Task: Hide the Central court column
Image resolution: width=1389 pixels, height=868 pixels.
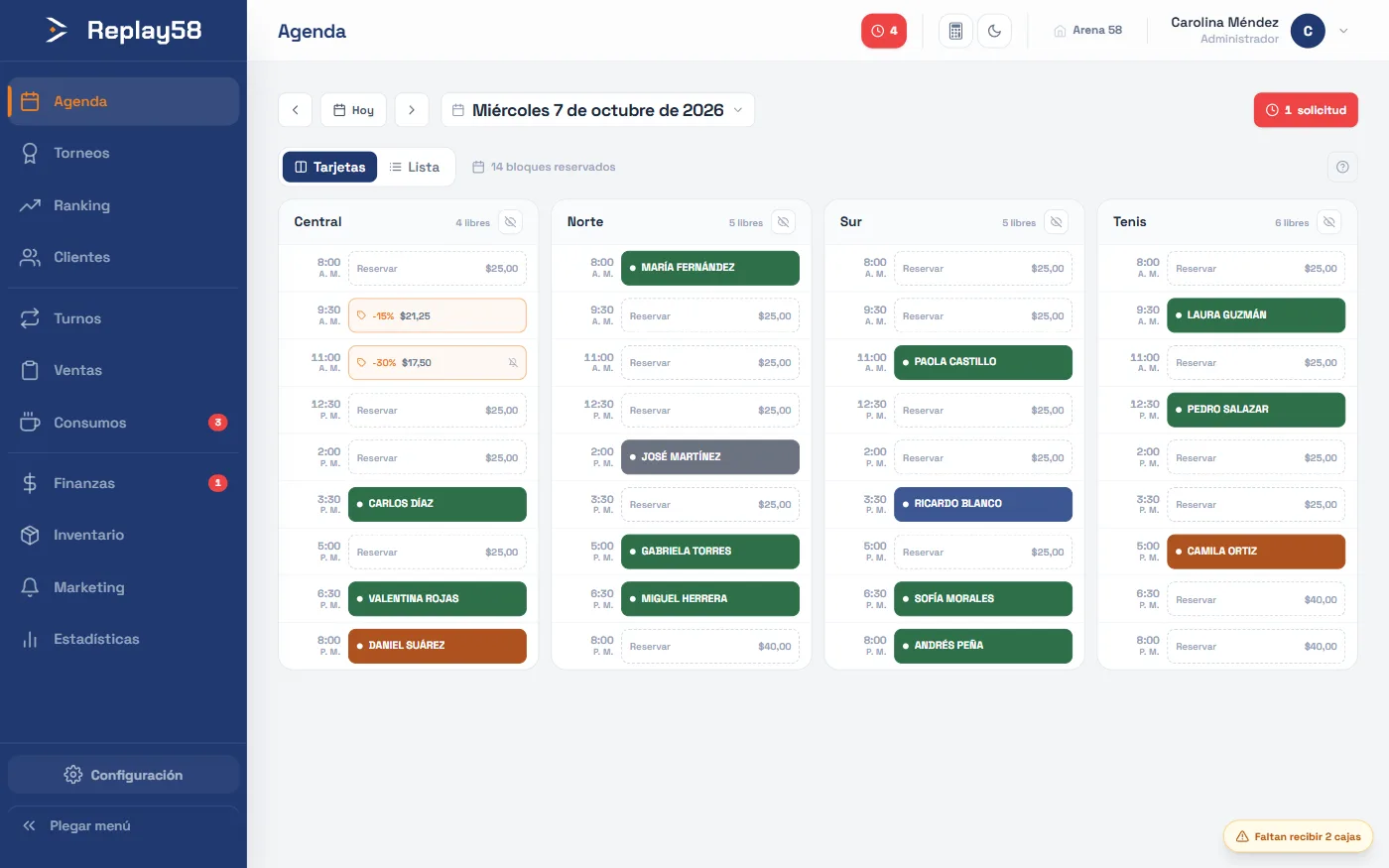Action: click(510, 222)
